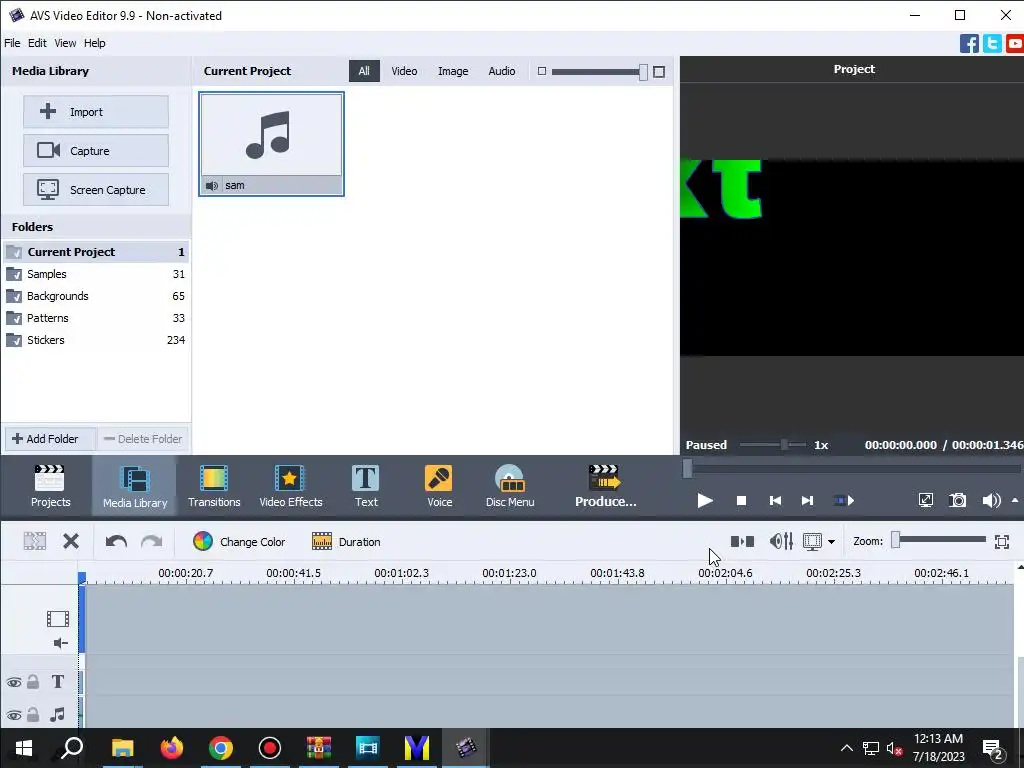The width and height of the screenshot is (1024, 768).
Task: Click zoom to fit timeline icon
Action: pos(1002,541)
